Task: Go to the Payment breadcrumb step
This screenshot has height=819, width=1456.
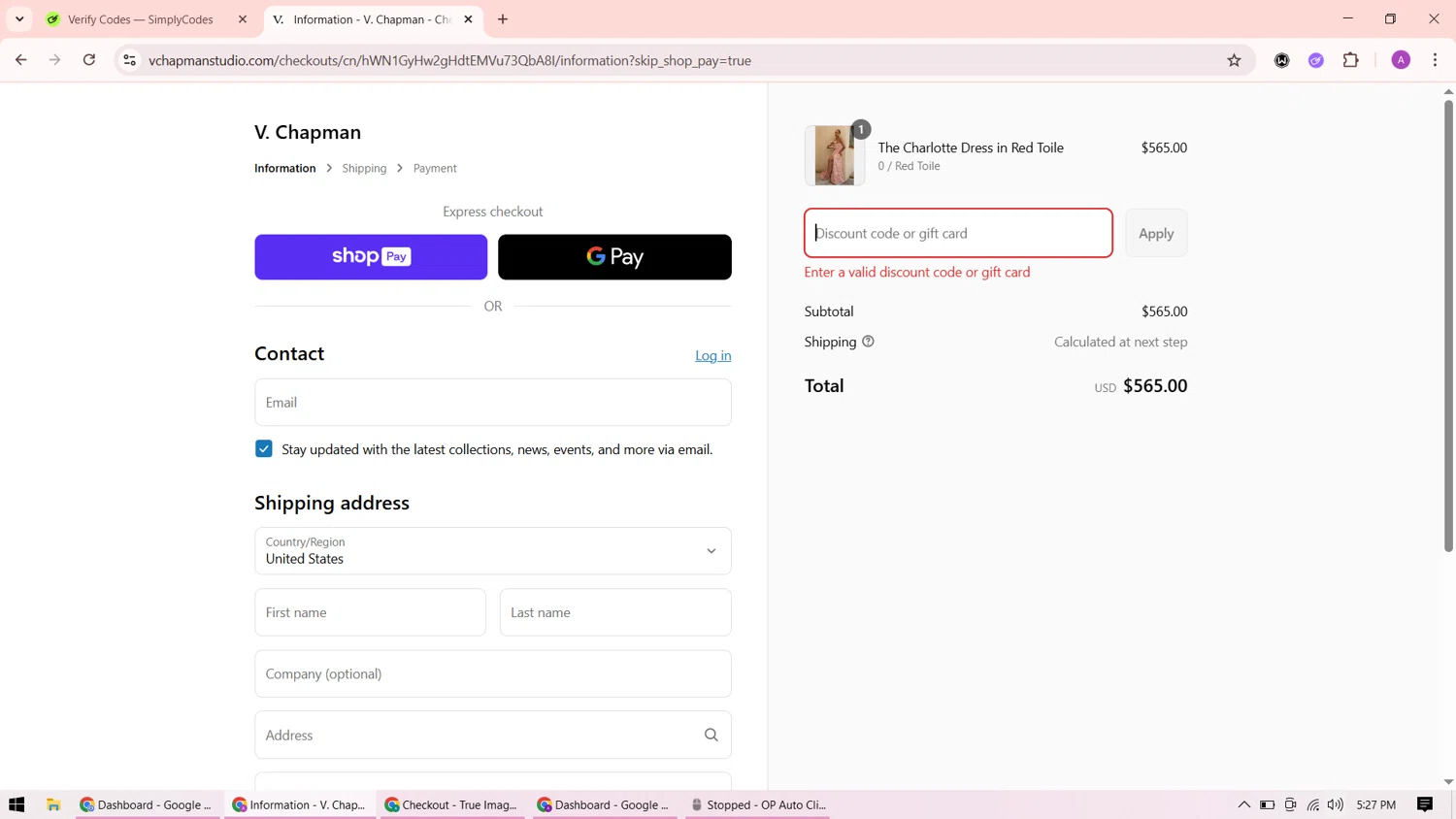Action: 435,168
